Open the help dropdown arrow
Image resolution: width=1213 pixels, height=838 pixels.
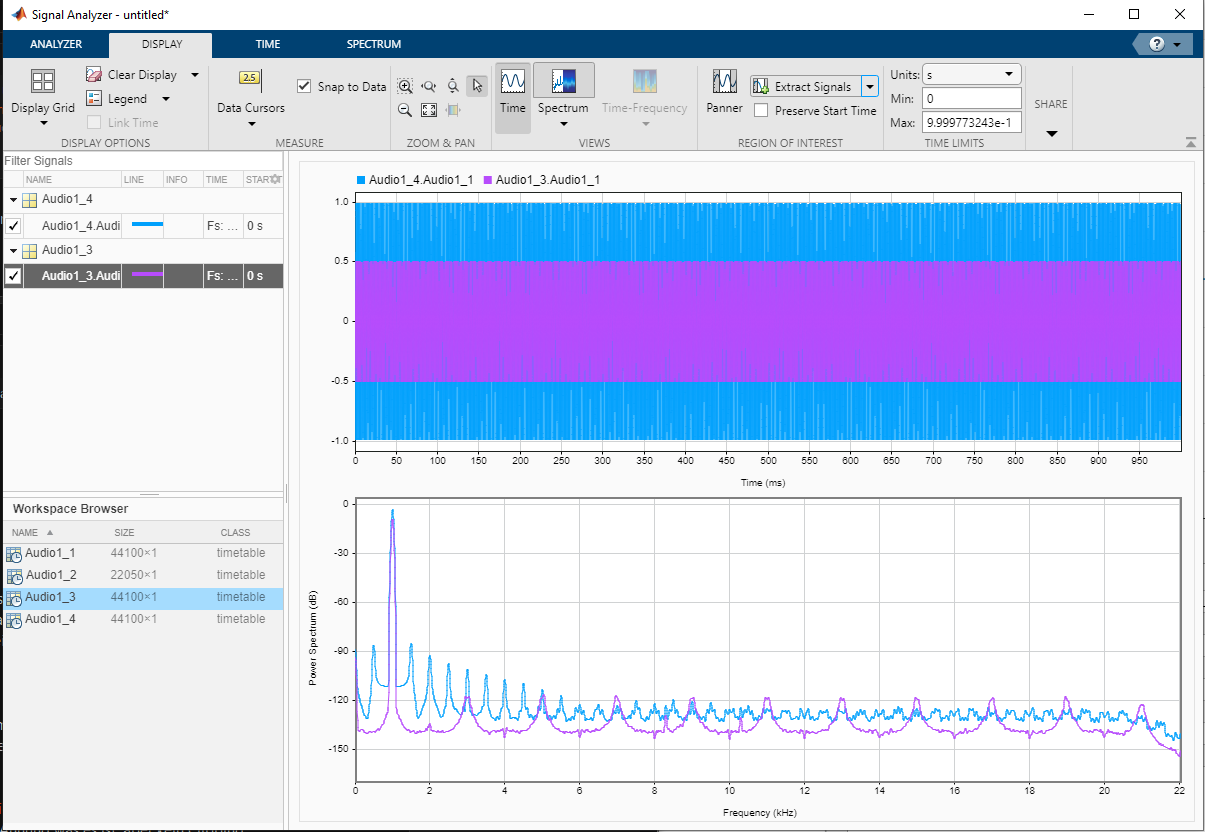1178,45
